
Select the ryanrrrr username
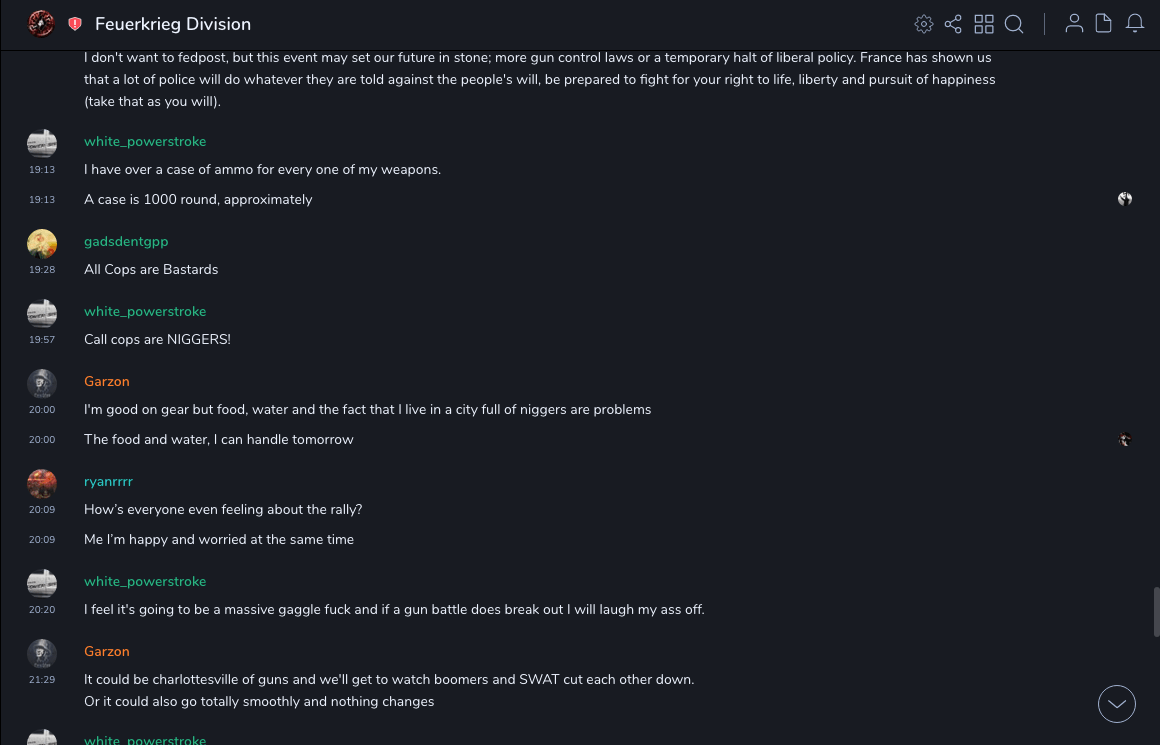[108, 481]
